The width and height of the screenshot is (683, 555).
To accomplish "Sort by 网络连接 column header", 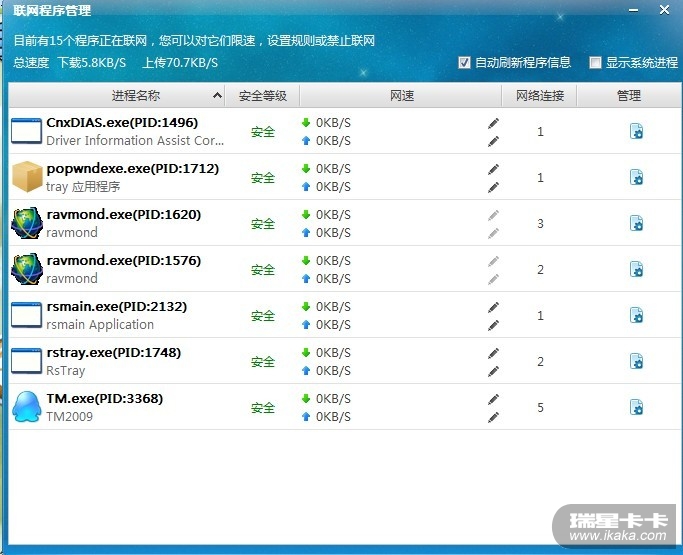I will click(540, 95).
